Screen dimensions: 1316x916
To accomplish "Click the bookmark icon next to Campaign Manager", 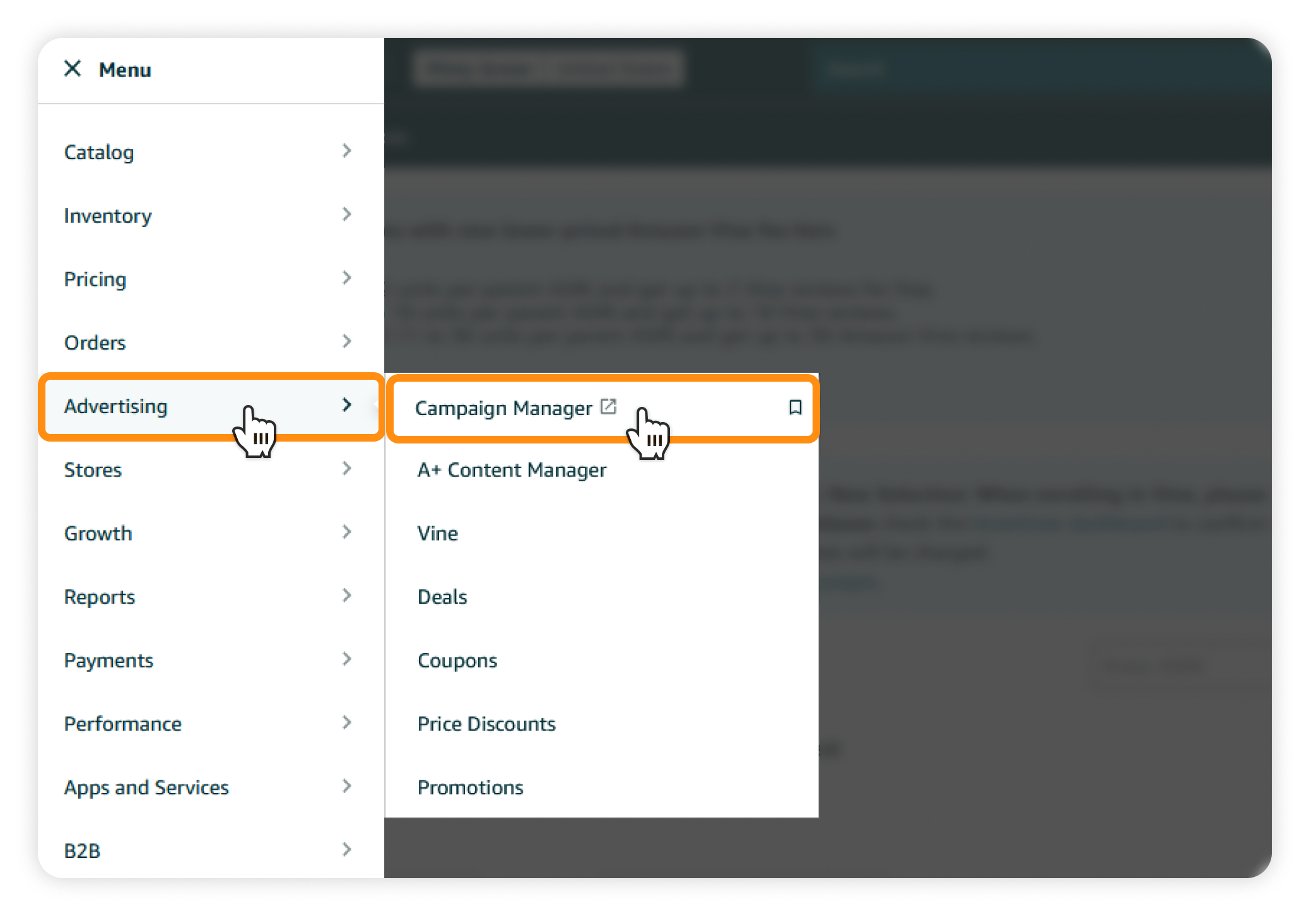I will pos(794,408).
